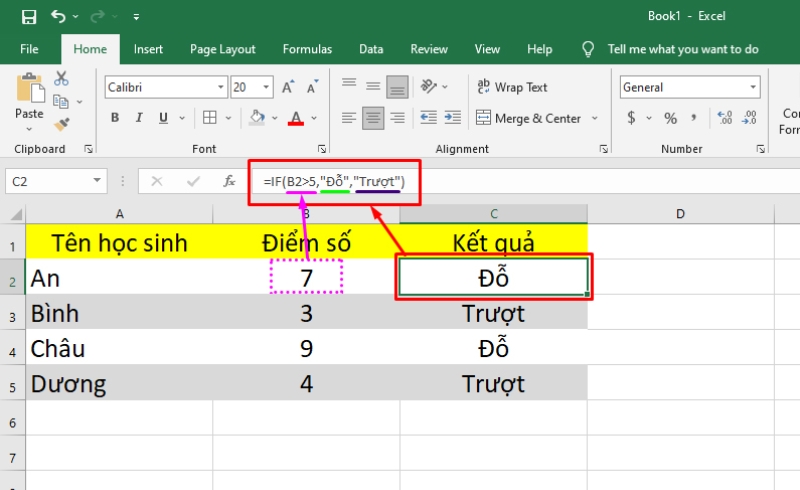Toggle Wrap Text

point(512,87)
